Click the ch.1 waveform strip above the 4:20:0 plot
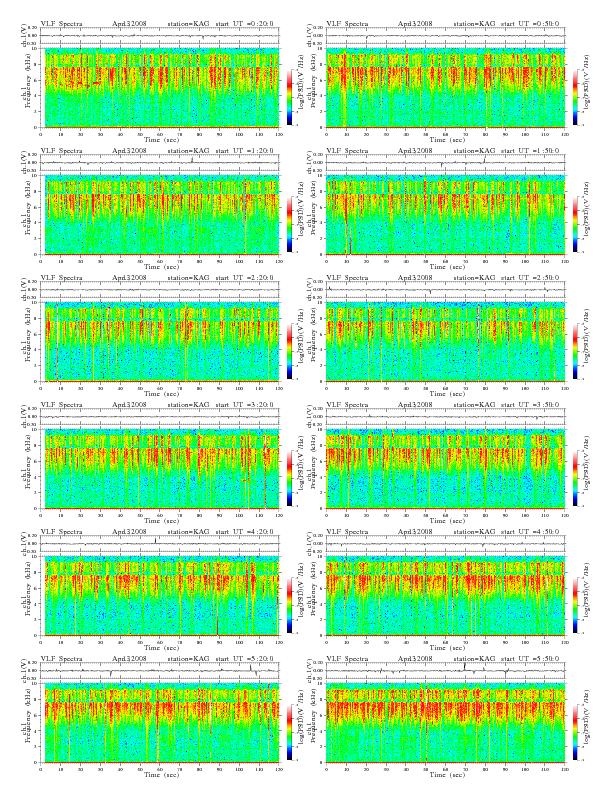612x792 pixels. [x=160, y=544]
